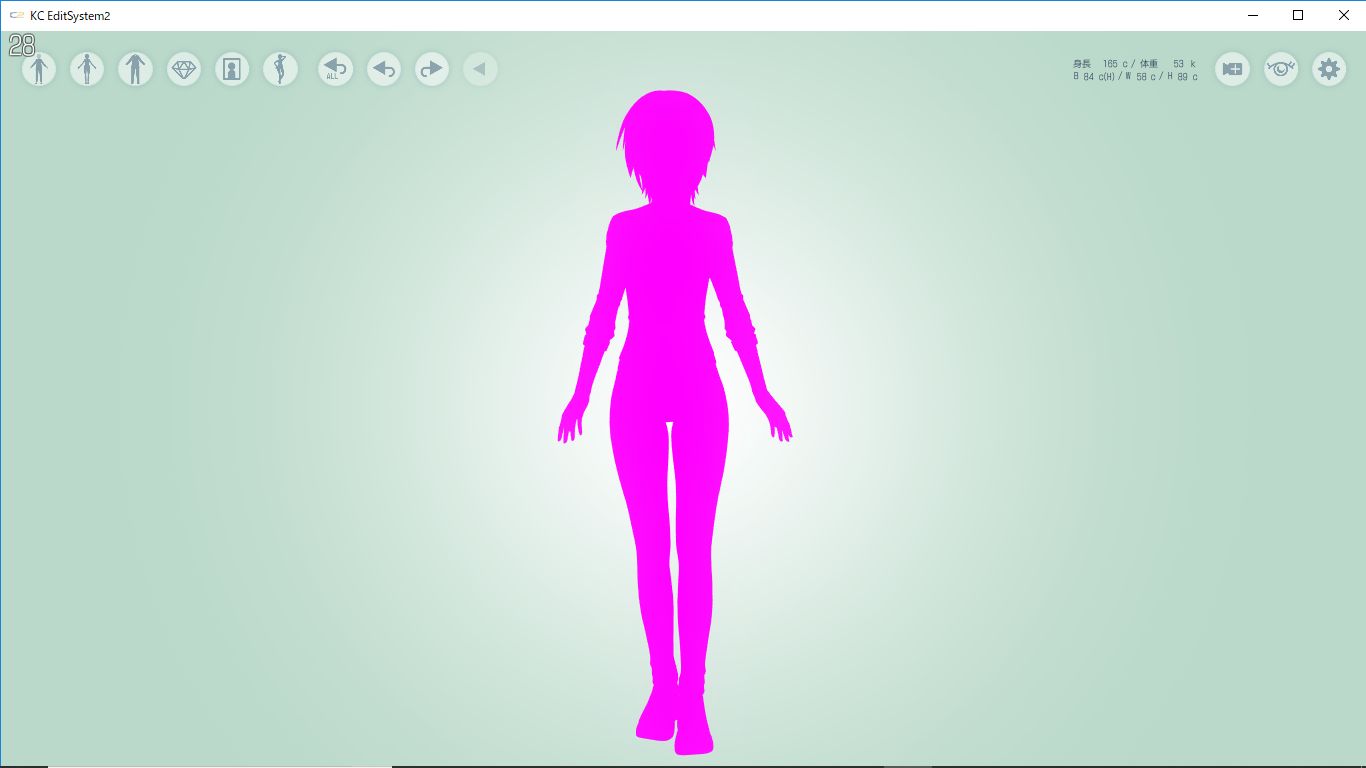
Task: Click the frame counter 28
Action: pos(22,45)
